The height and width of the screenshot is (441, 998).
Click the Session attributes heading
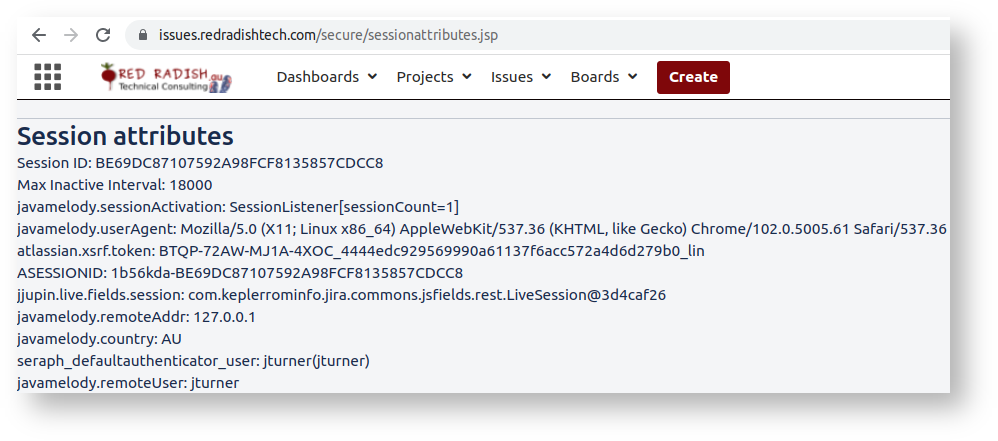point(125,136)
